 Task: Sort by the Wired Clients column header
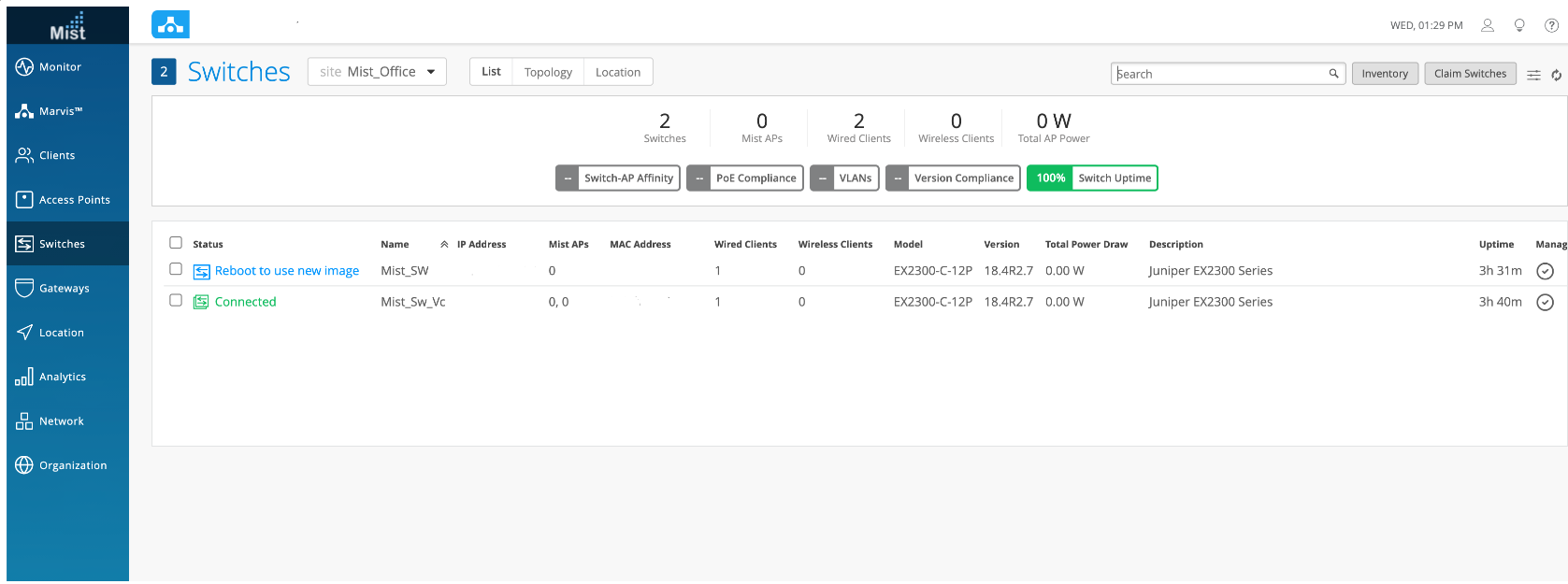click(745, 245)
